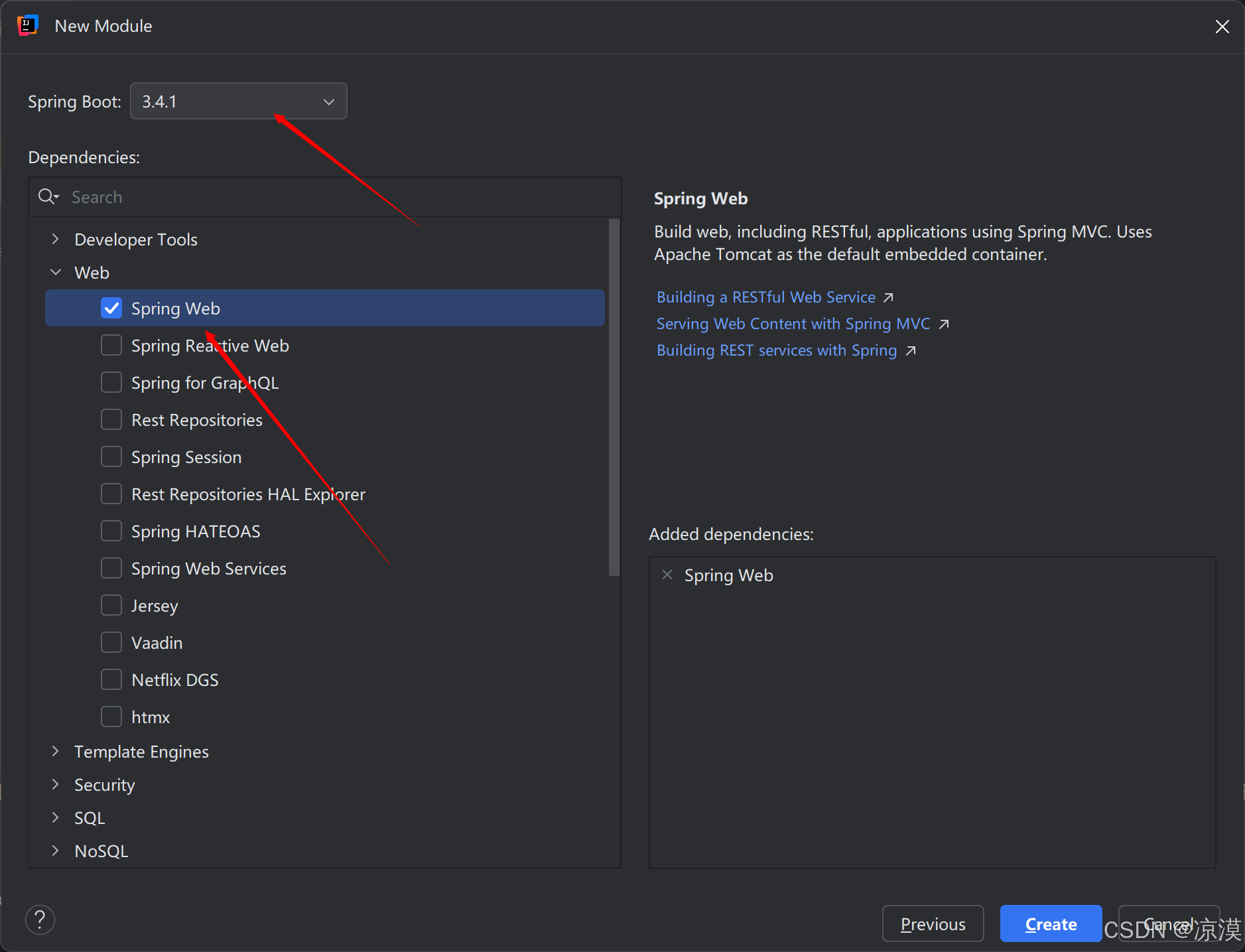Click the Create button

click(1051, 923)
